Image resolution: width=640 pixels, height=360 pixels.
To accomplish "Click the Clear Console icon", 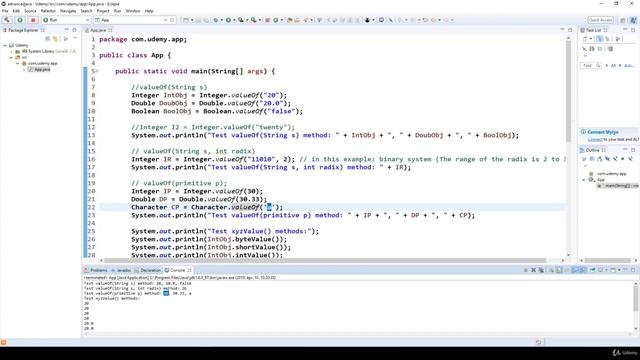I will coord(551,270).
